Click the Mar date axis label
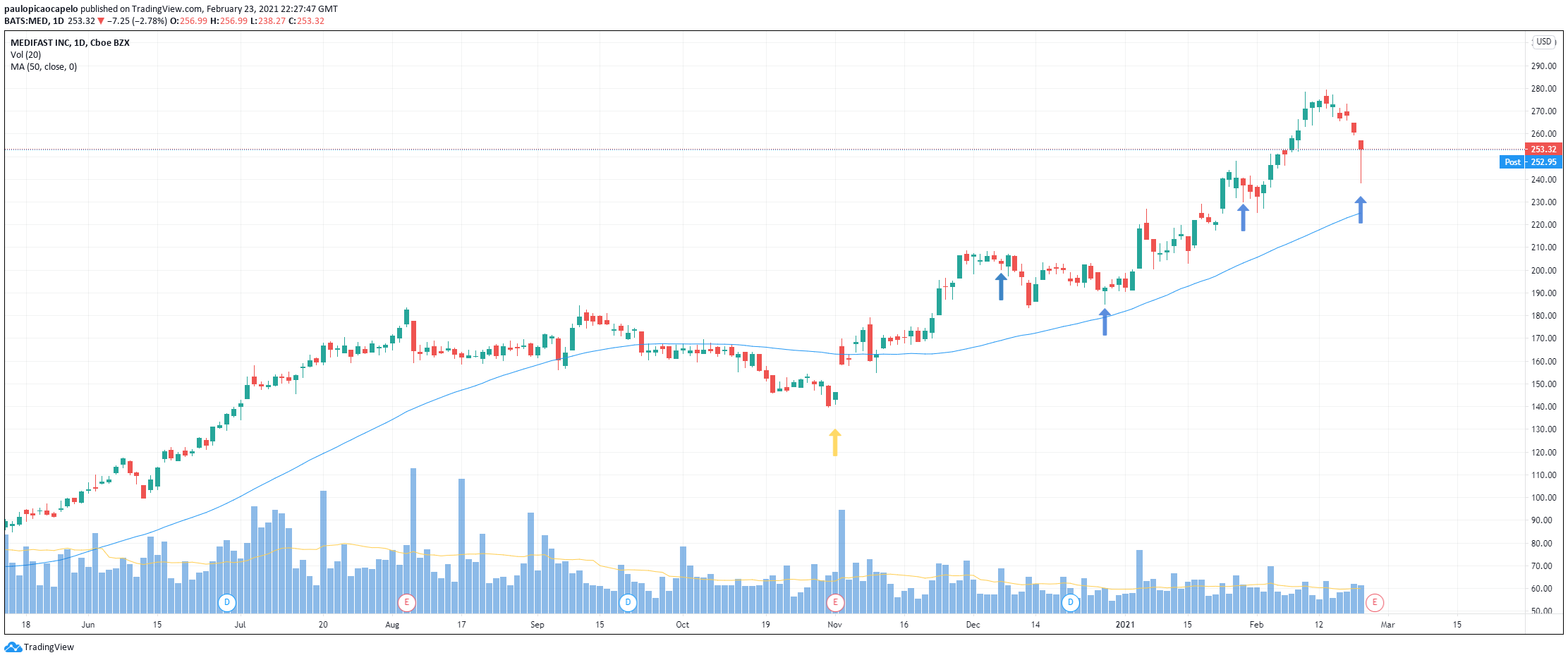The height and width of the screenshot is (660, 1568). (x=1387, y=625)
